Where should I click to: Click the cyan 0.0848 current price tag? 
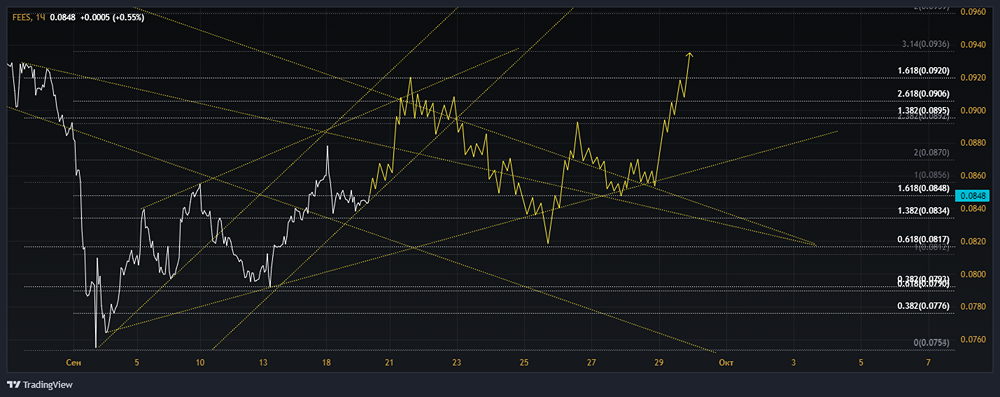(973, 196)
